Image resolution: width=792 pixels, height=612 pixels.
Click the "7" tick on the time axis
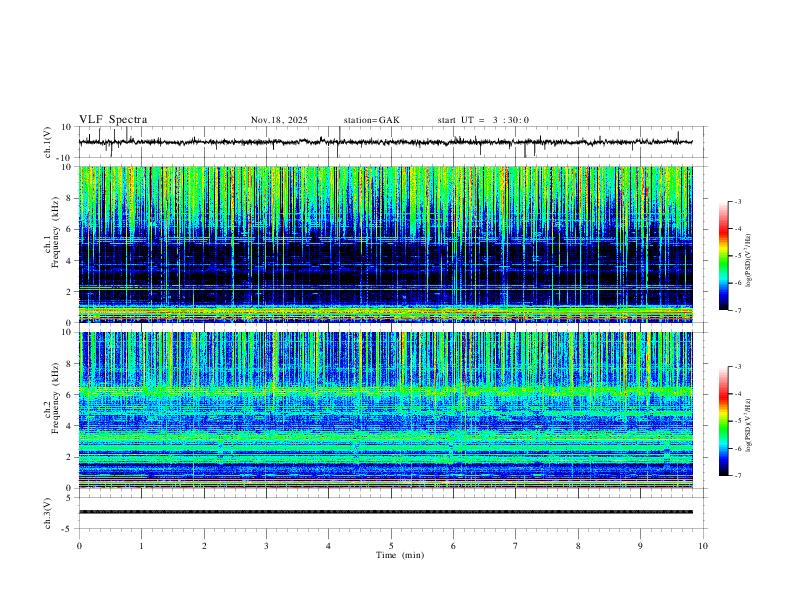pos(516,546)
